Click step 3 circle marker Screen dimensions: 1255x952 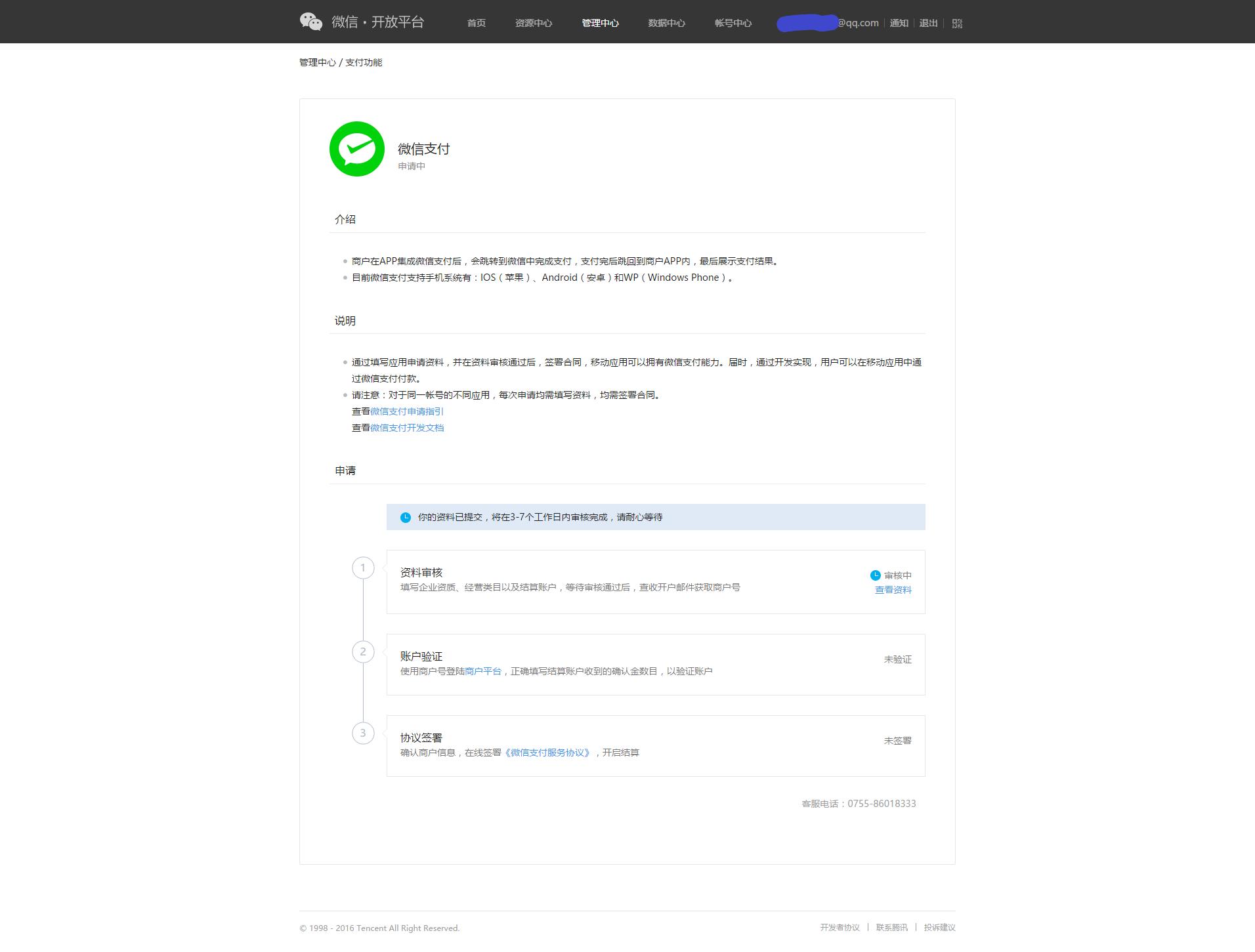363,733
